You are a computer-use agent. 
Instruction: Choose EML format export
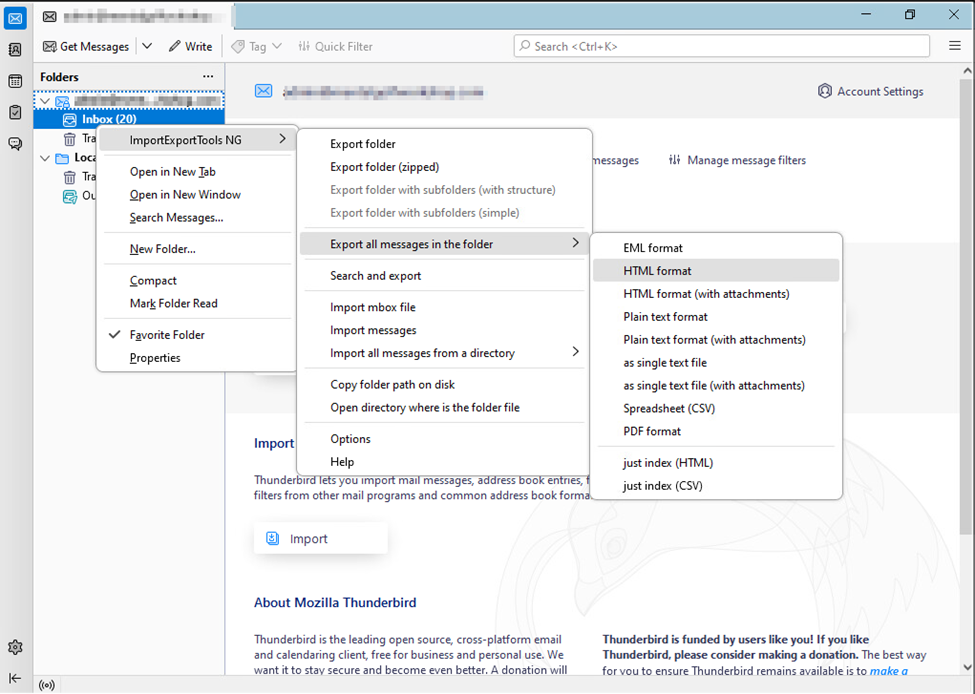[716, 248]
